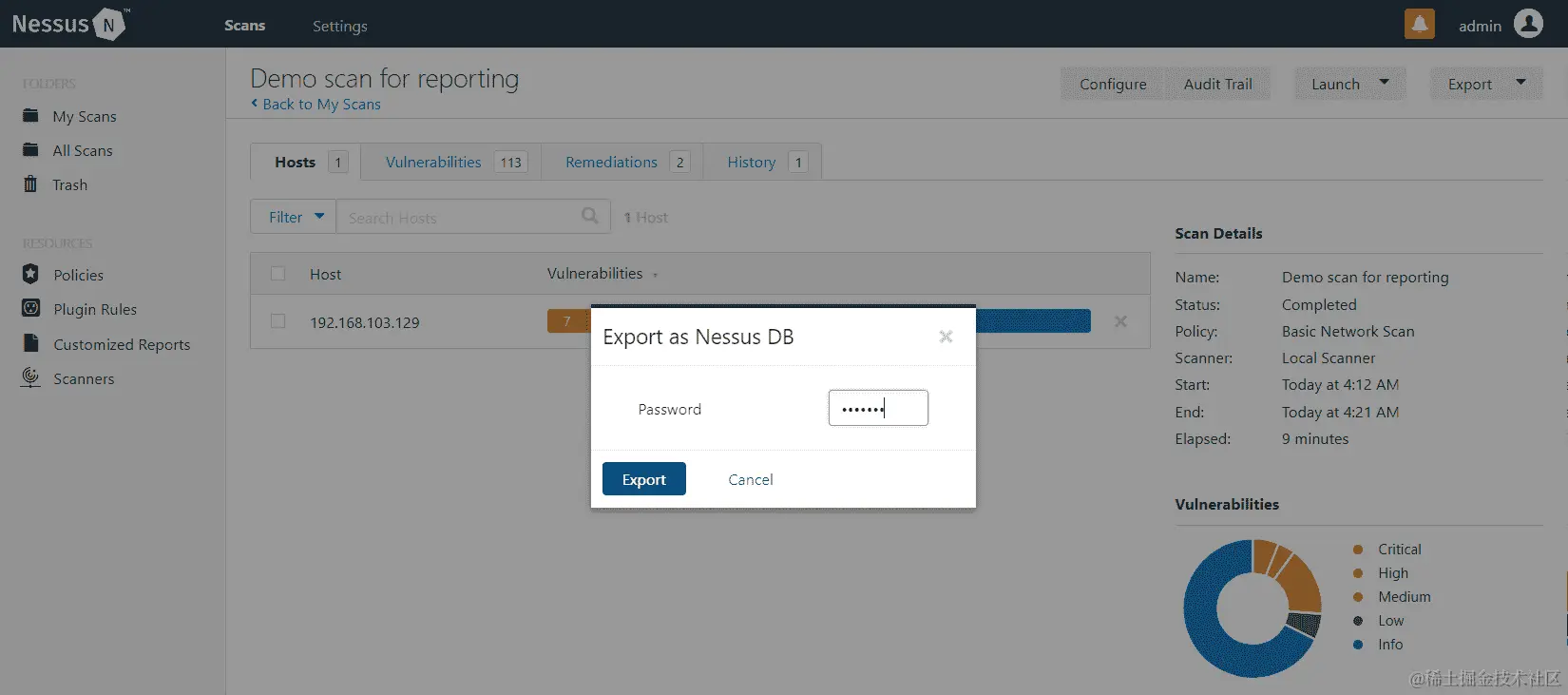Screen dimensions: 1568x695
Task: Open Customized Reports in resources
Action: click(x=122, y=344)
